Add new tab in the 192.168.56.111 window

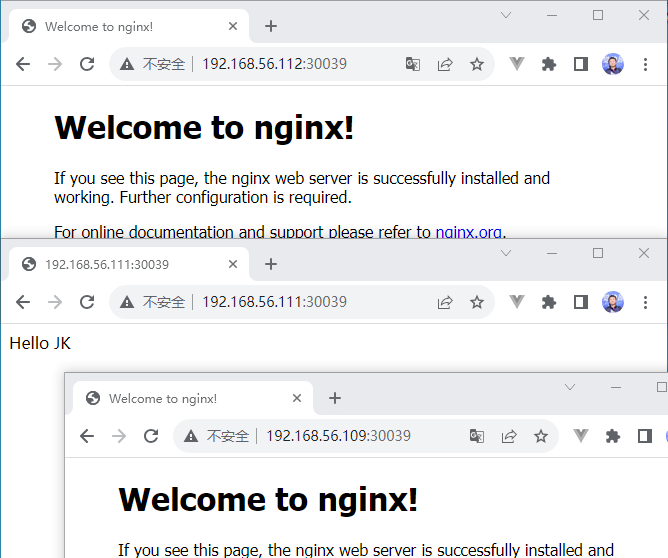(x=271, y=265)
